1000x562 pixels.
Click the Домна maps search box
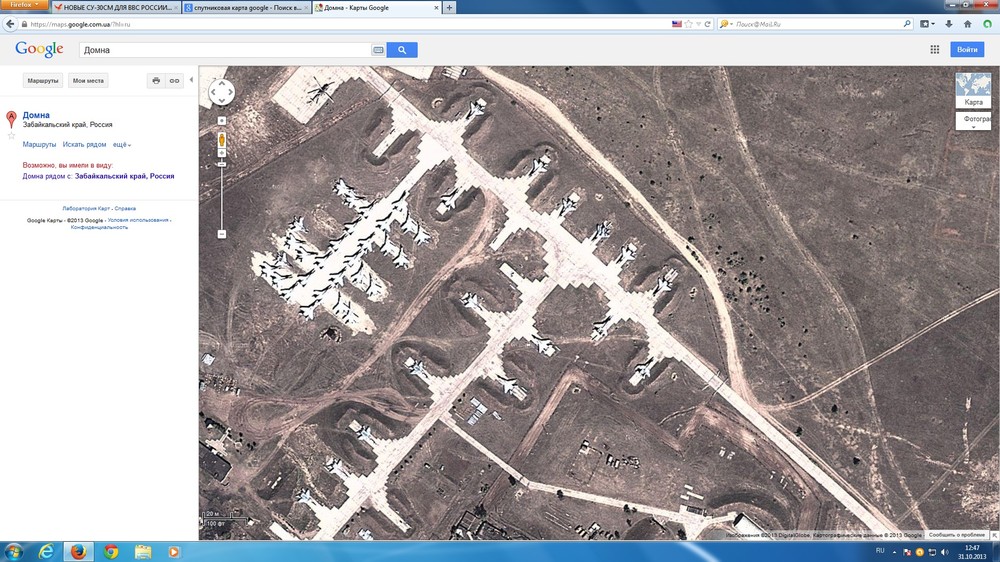pyautogui.click(x=224, y=50)
